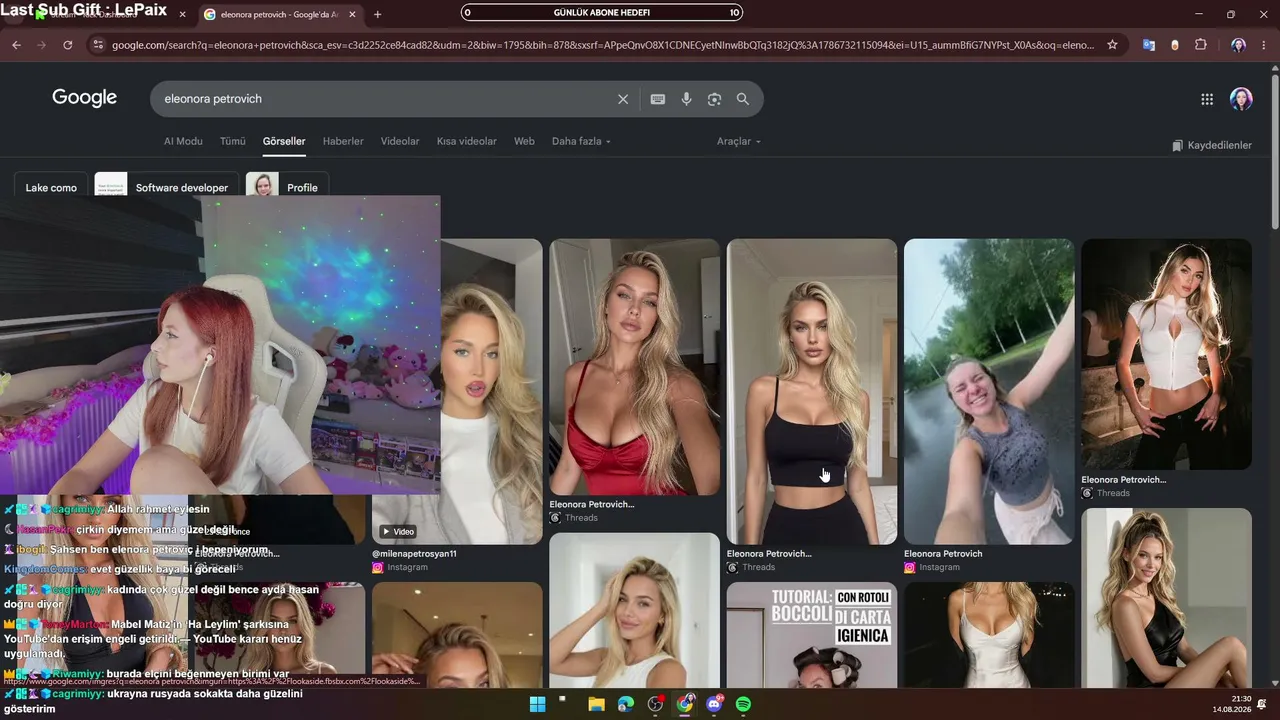
Task: Reload the current Google page
Action: 67,45
